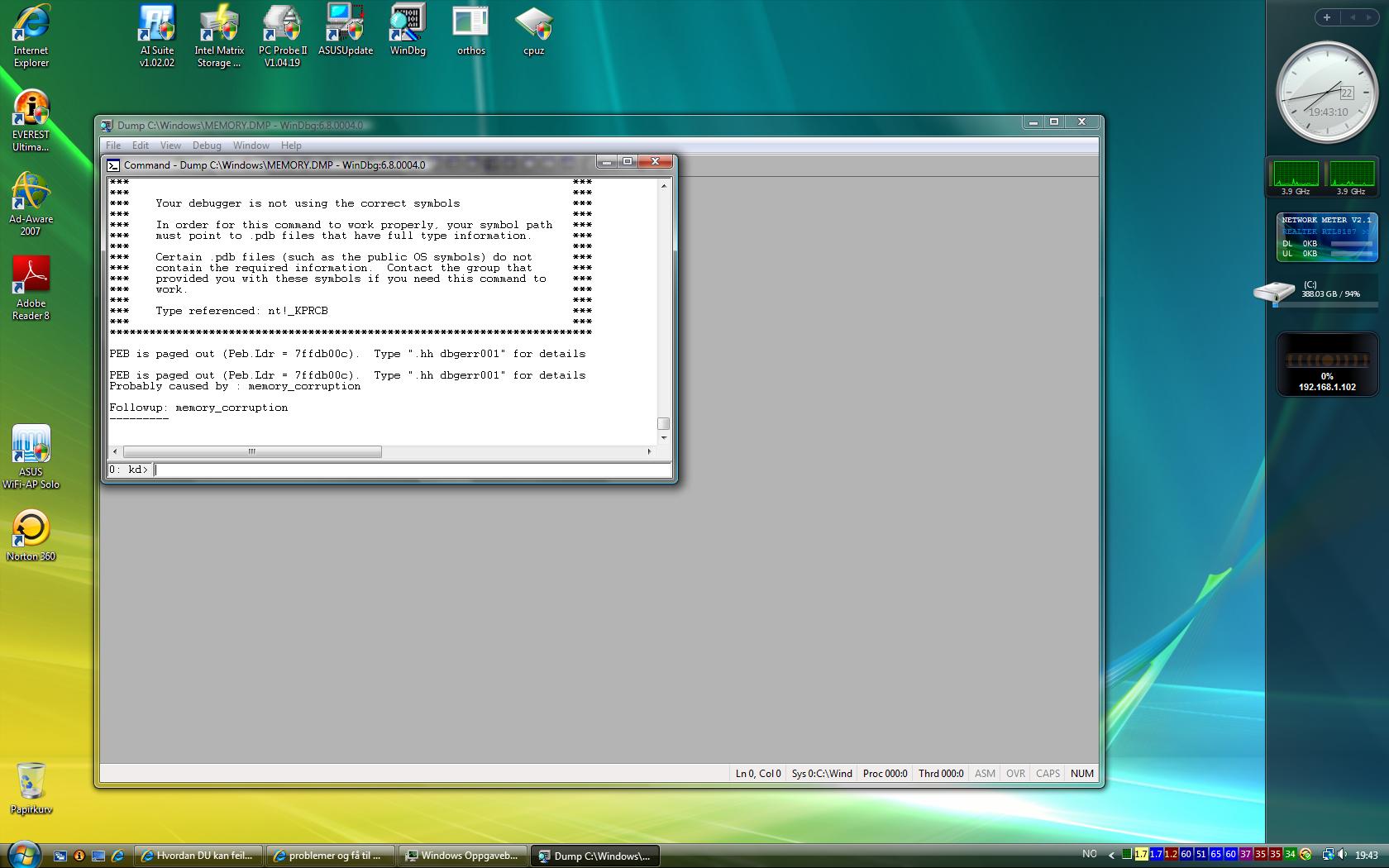Open Intel Matrix Storage shortcut
Image resolution: width=1389 pixels, height=868 pixels.
click(x=219, y=25)
